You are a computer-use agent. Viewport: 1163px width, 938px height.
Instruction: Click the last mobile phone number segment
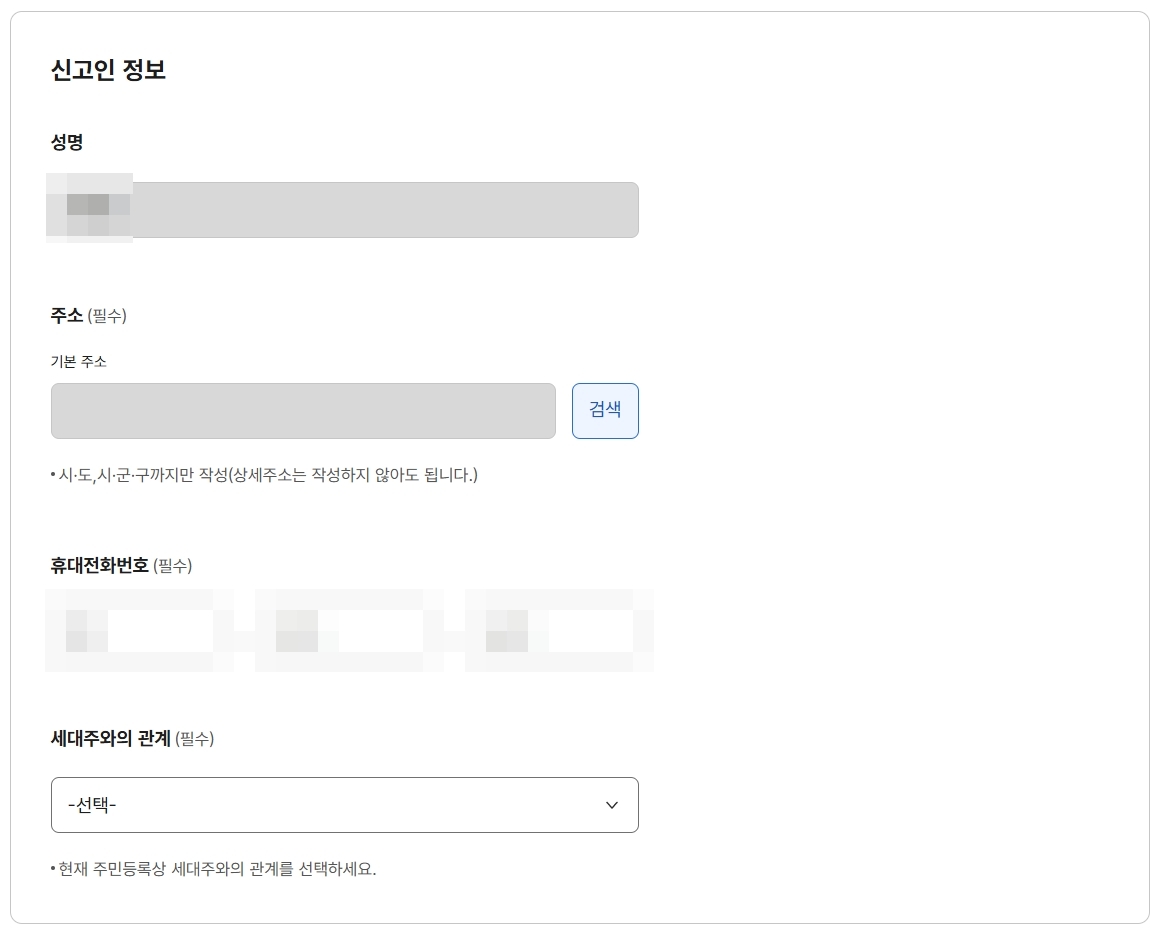(x=558, y=630)
